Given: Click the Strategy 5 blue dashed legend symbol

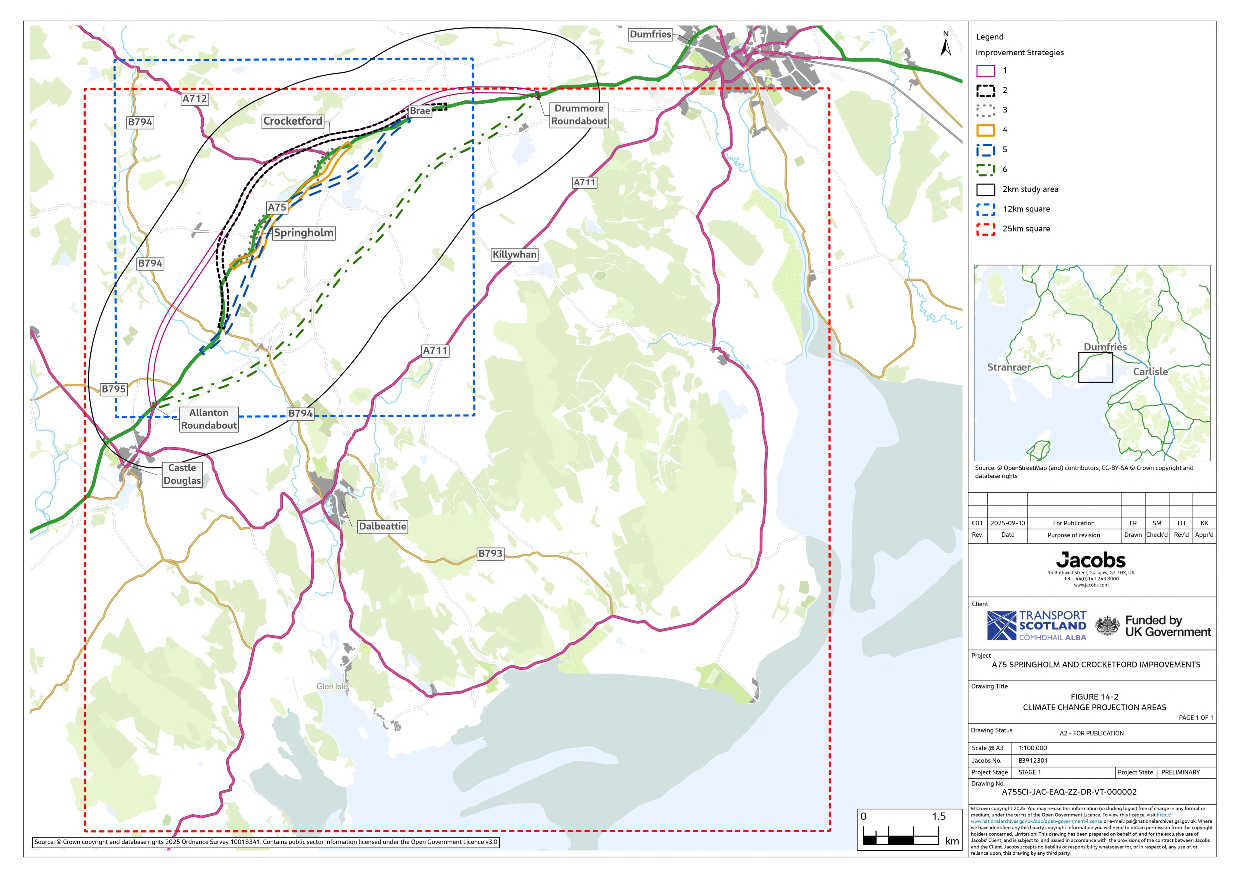Looking at the screenshot, I should [x=985, y=150].
